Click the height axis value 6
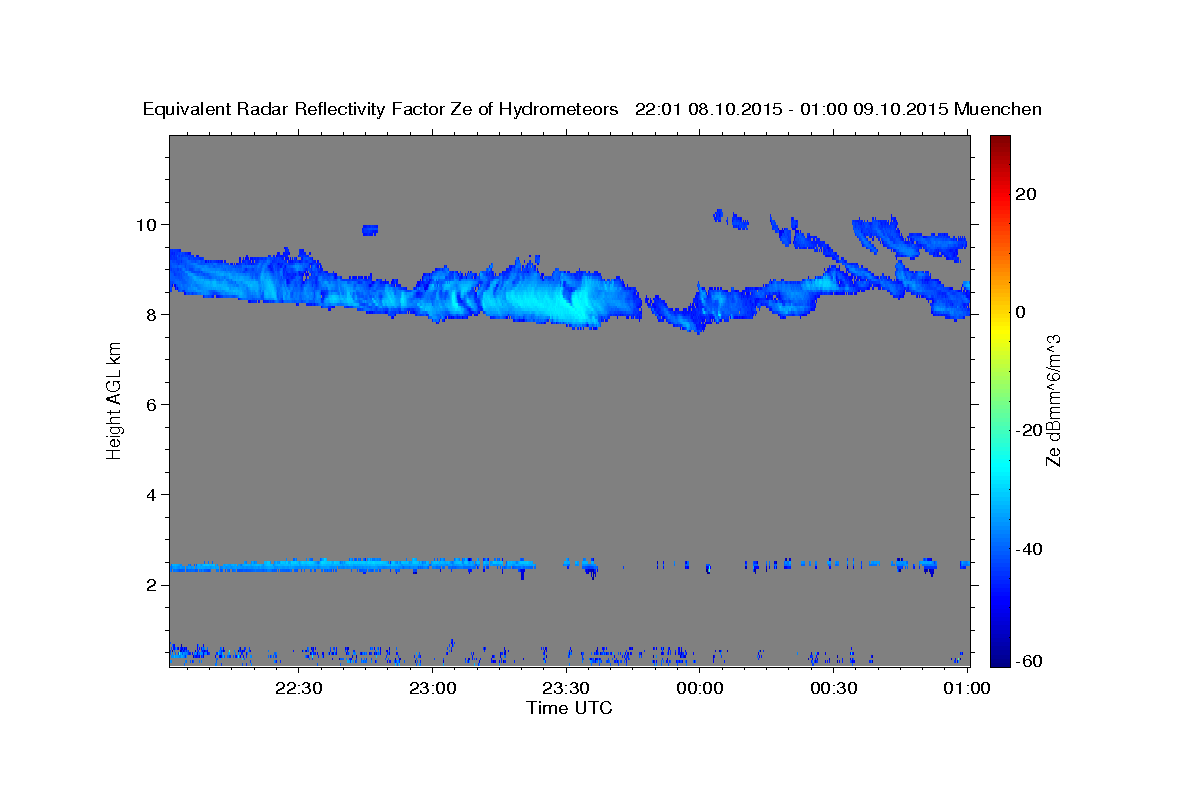This screenshot has height=800, width=1200. (x=152, y=404)
